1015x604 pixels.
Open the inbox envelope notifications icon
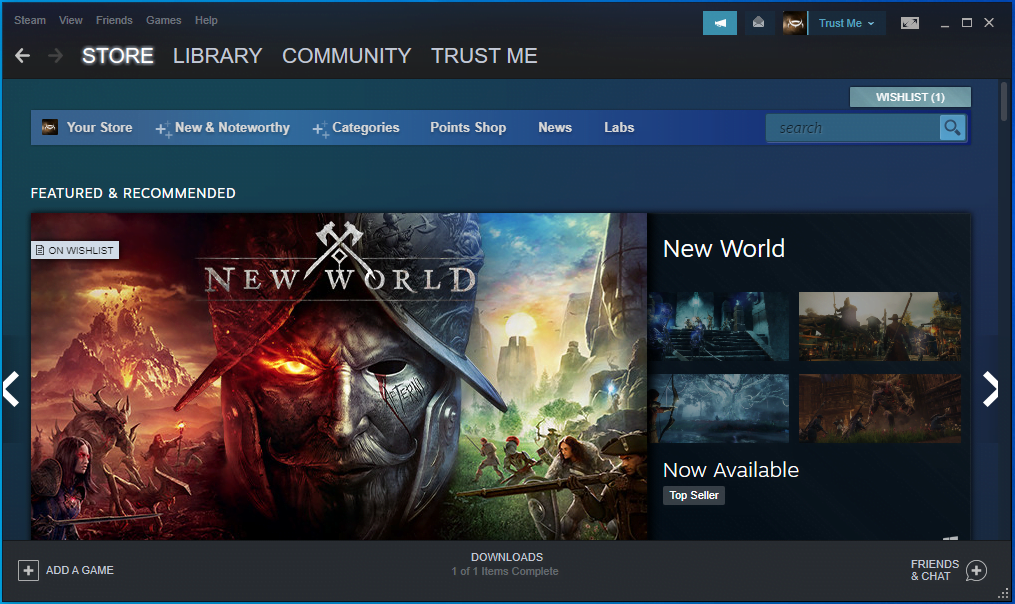click(758, 23)
